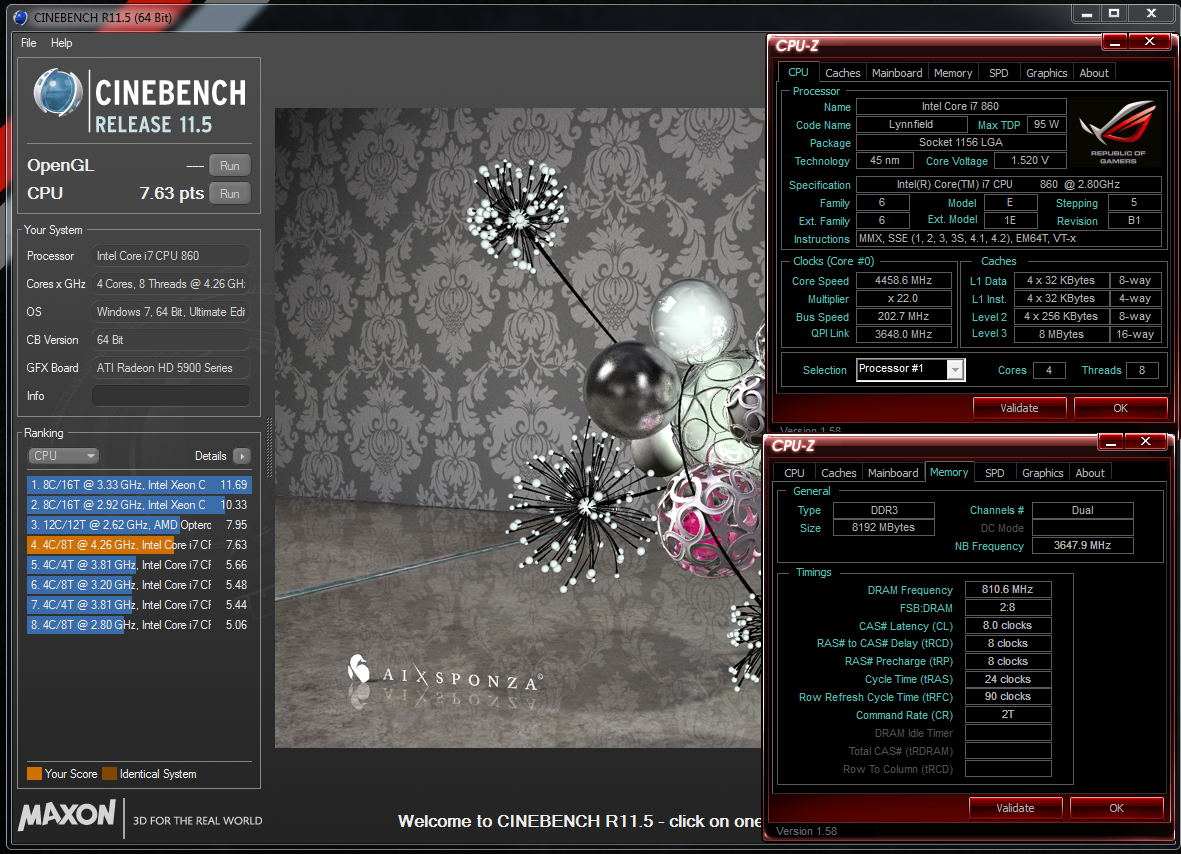The width and height of the screenshot is (1181, 854).
Task: Open the File menu in Cinebench
Action: (x=29, y=43)
